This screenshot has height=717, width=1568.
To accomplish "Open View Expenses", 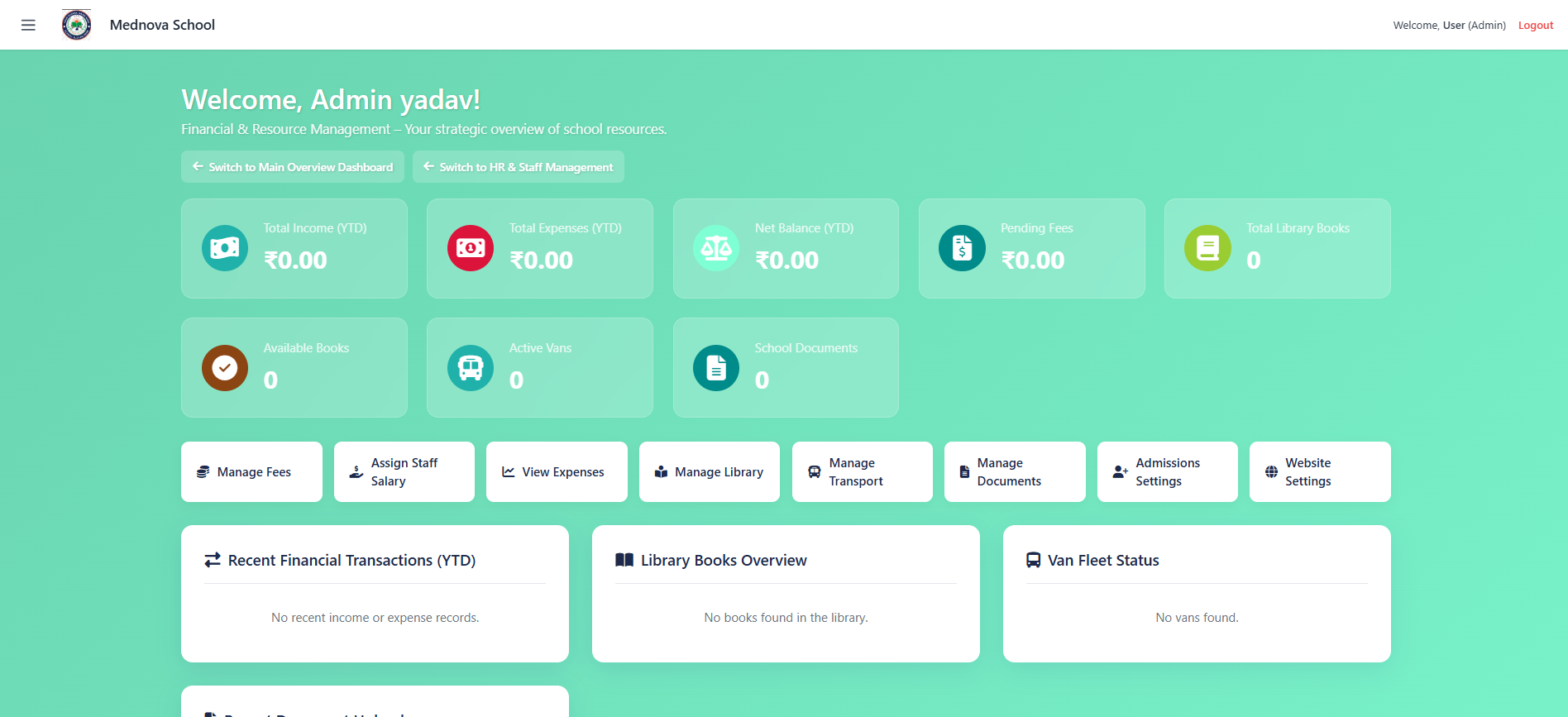I will click(x=557, y=472).
